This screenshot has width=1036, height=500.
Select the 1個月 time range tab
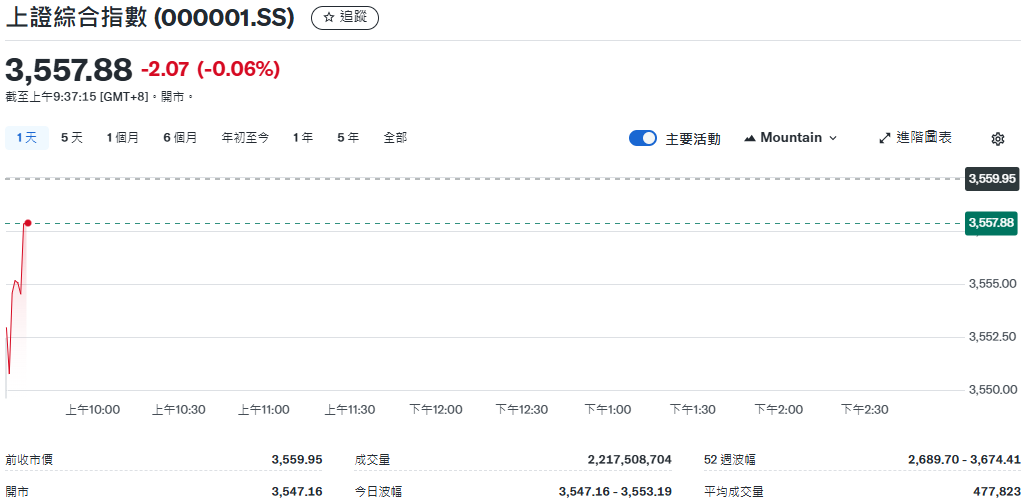(x=123, y=138)
